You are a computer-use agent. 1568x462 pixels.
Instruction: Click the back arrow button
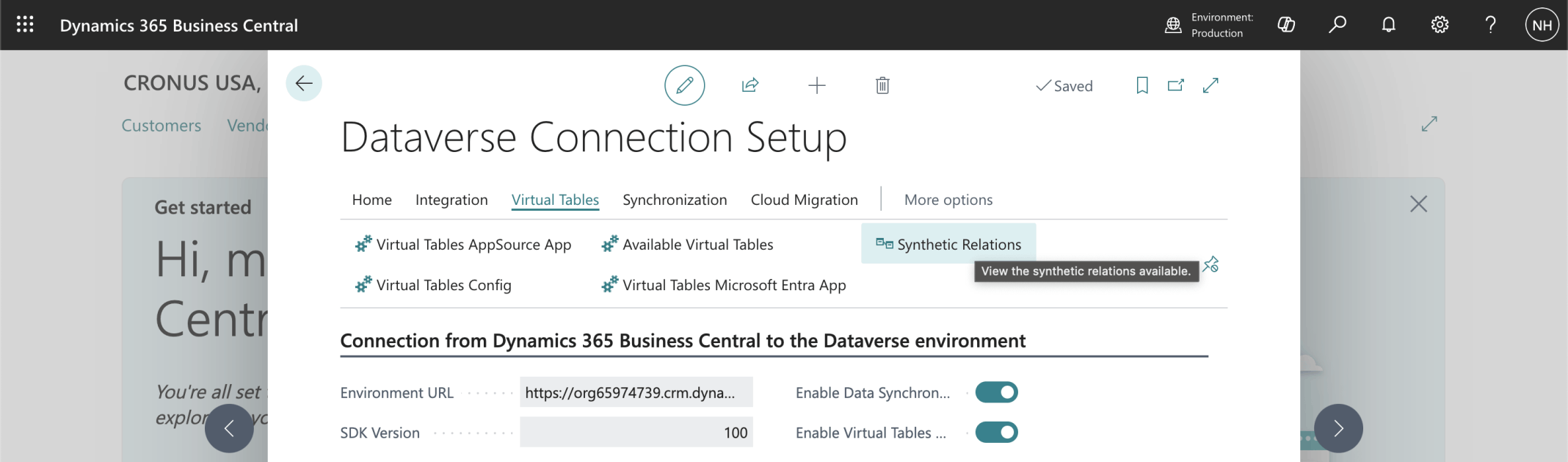click(x=303, y=84)
